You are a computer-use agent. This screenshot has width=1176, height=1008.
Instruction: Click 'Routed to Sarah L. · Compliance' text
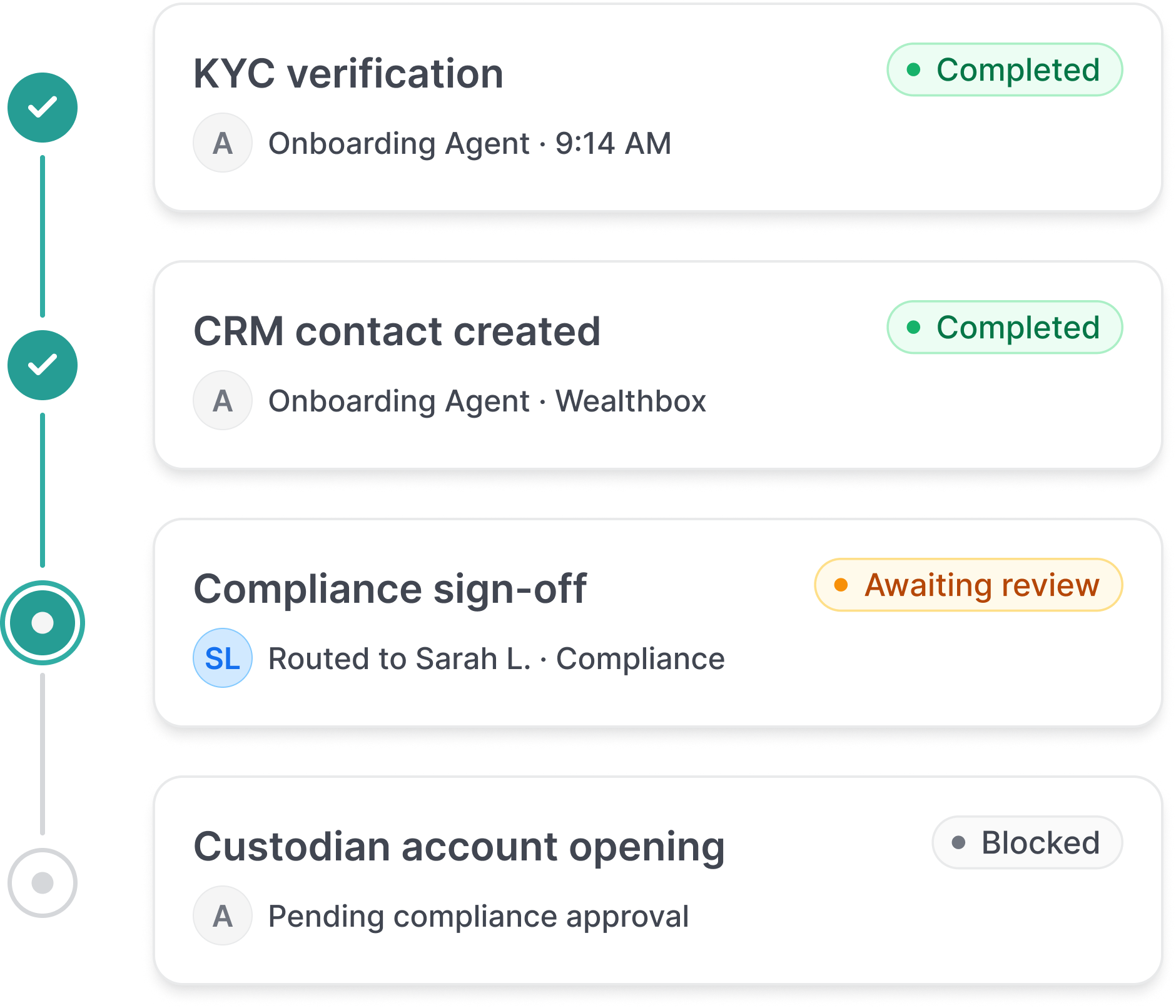(x=497, y=659)
